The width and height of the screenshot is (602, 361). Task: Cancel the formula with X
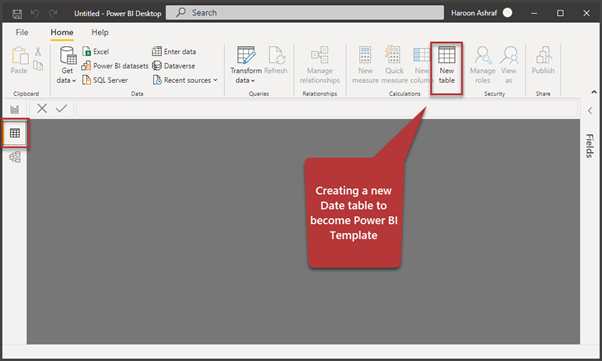[x=42, y=108]
